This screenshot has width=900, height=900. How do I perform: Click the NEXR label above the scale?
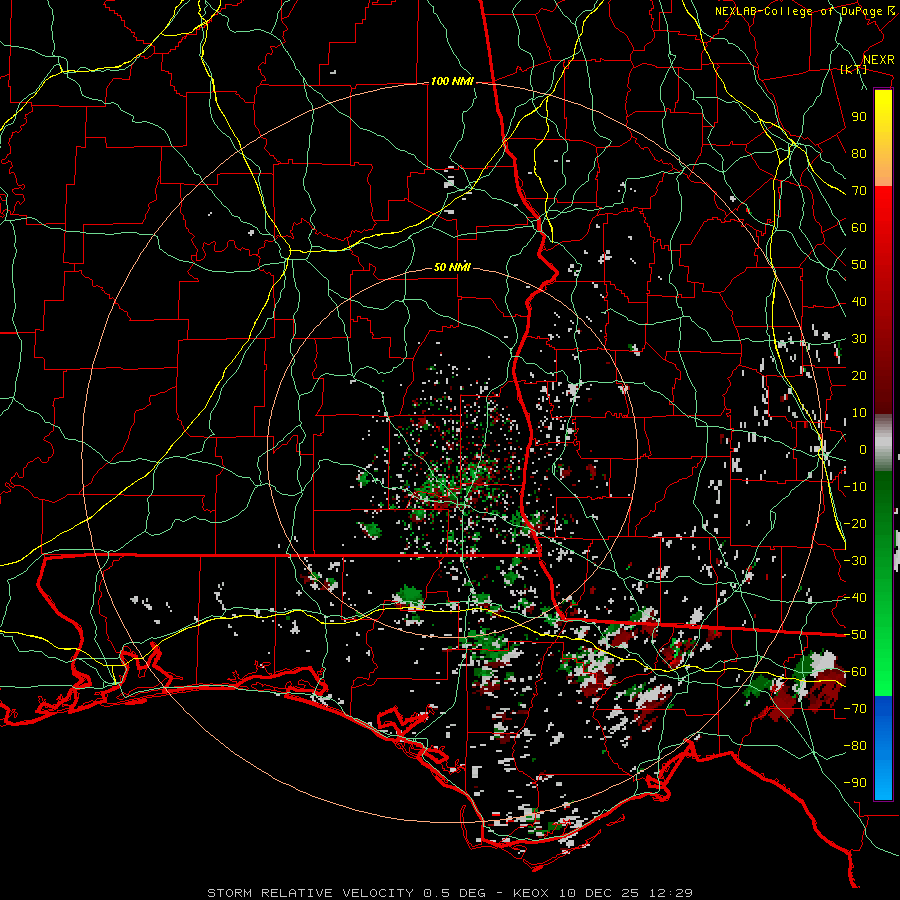(x=878, y=60)
